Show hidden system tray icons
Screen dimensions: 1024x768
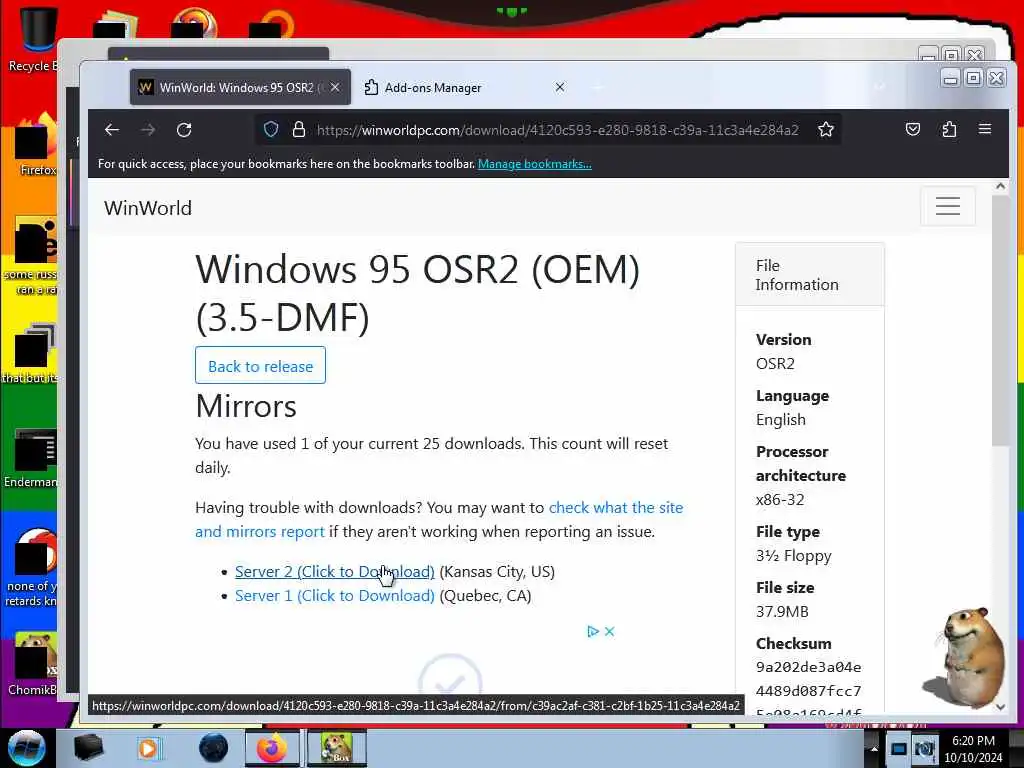[873, 748]
